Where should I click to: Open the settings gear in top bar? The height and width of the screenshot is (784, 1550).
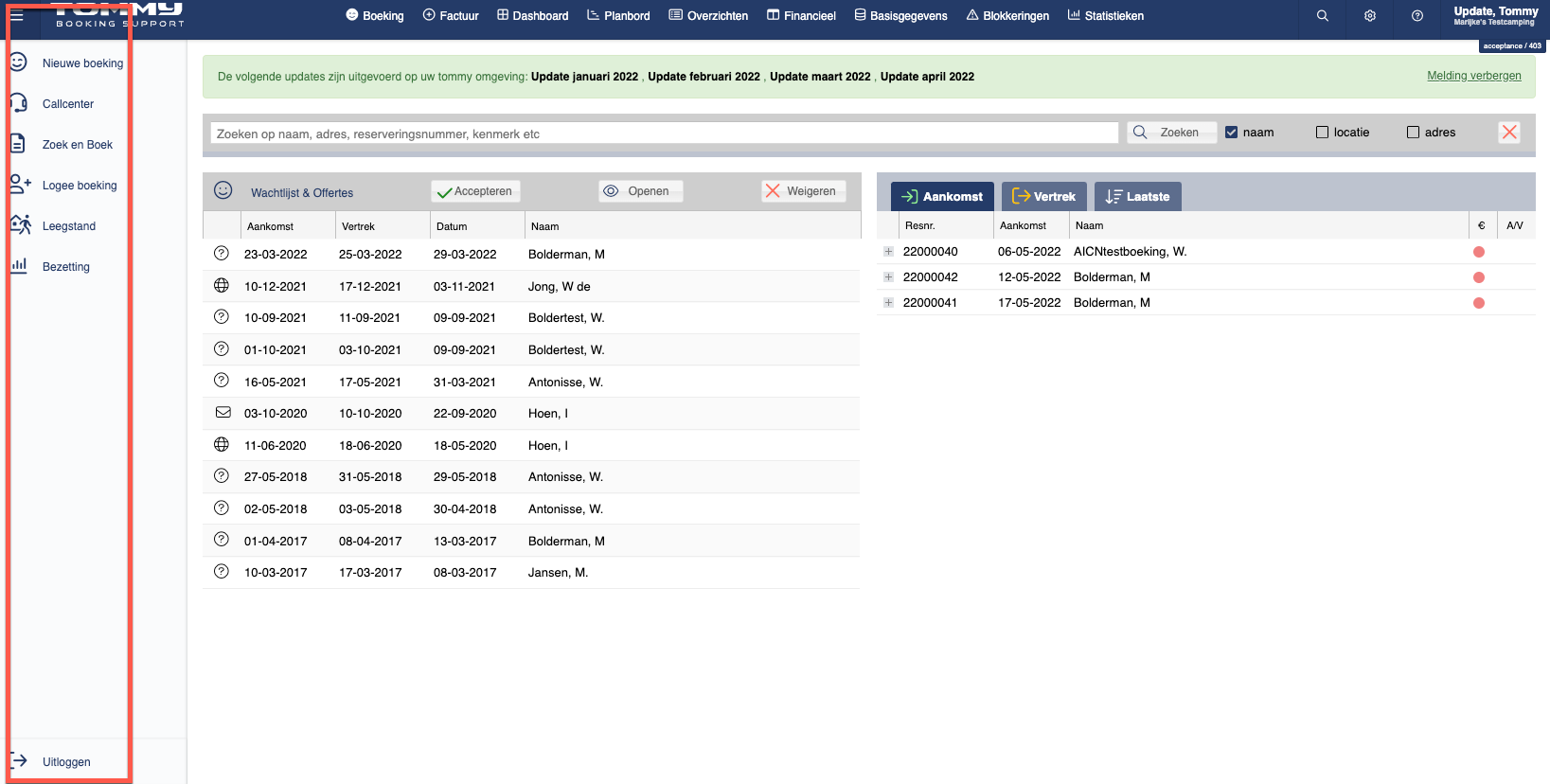click(1370, 16)
